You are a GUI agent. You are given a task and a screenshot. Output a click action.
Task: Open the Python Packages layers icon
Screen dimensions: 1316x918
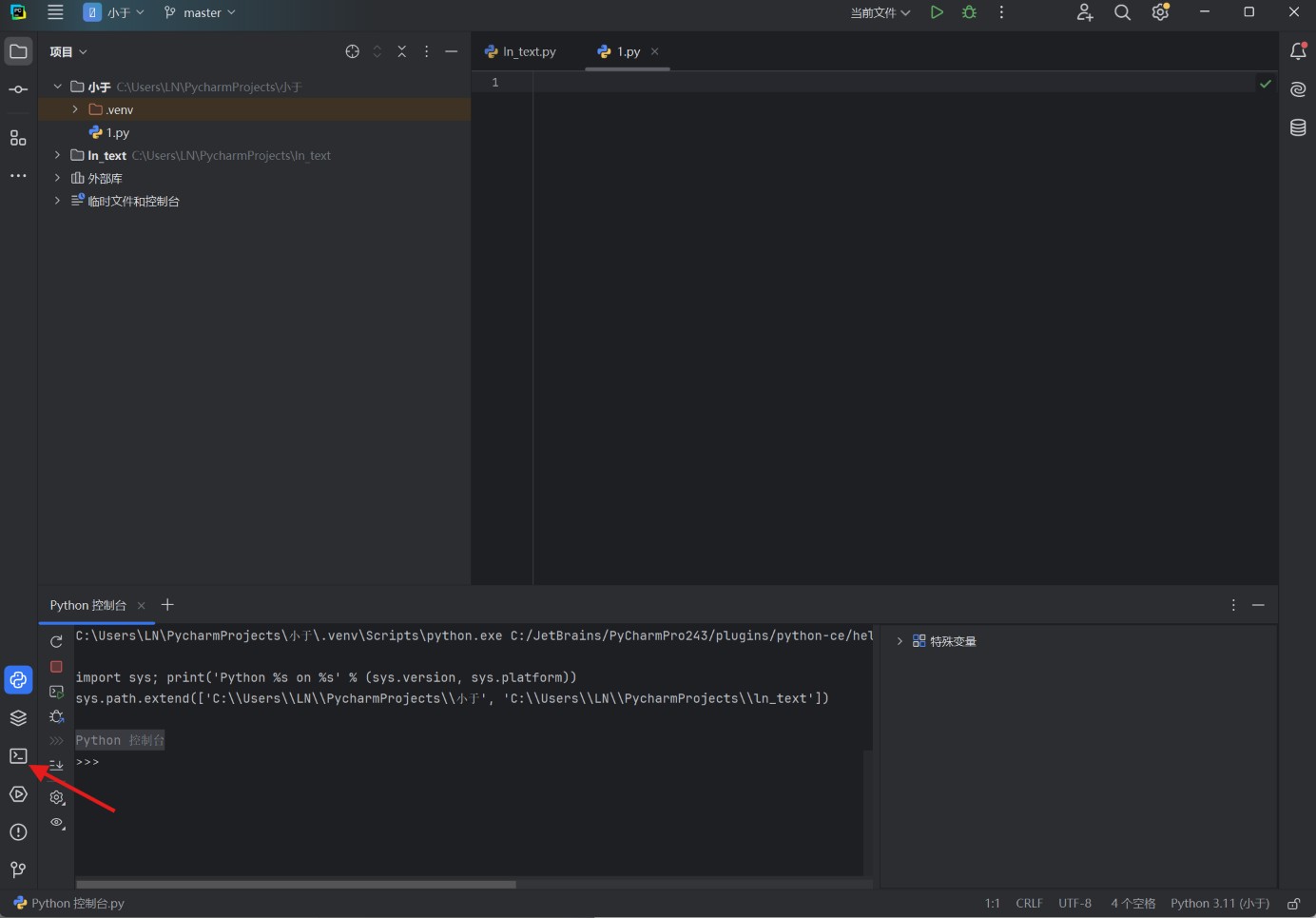(18, 718)
